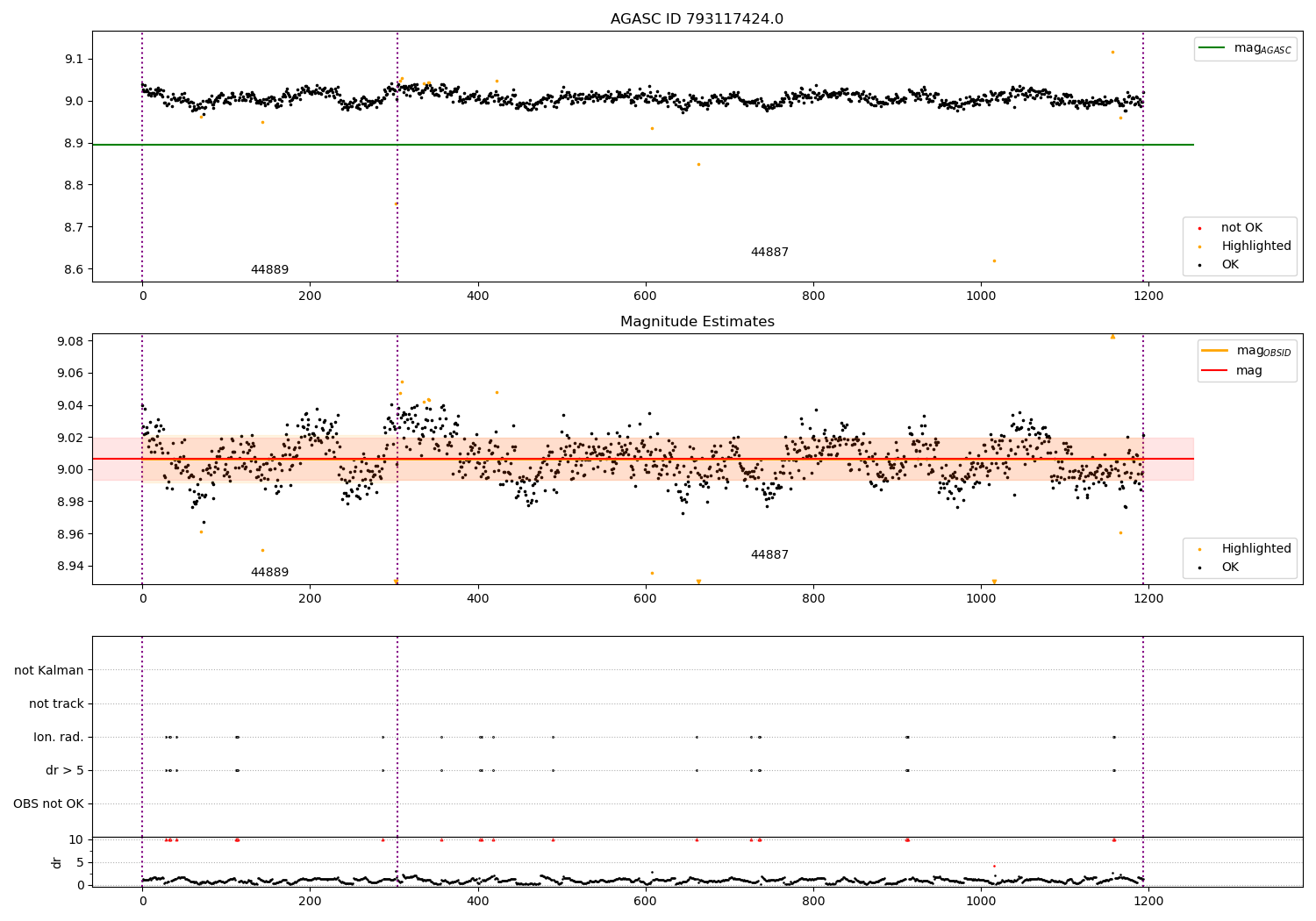
Task: Click the 'not OK' legend entry in the top plot
Action: point(1241,228)
